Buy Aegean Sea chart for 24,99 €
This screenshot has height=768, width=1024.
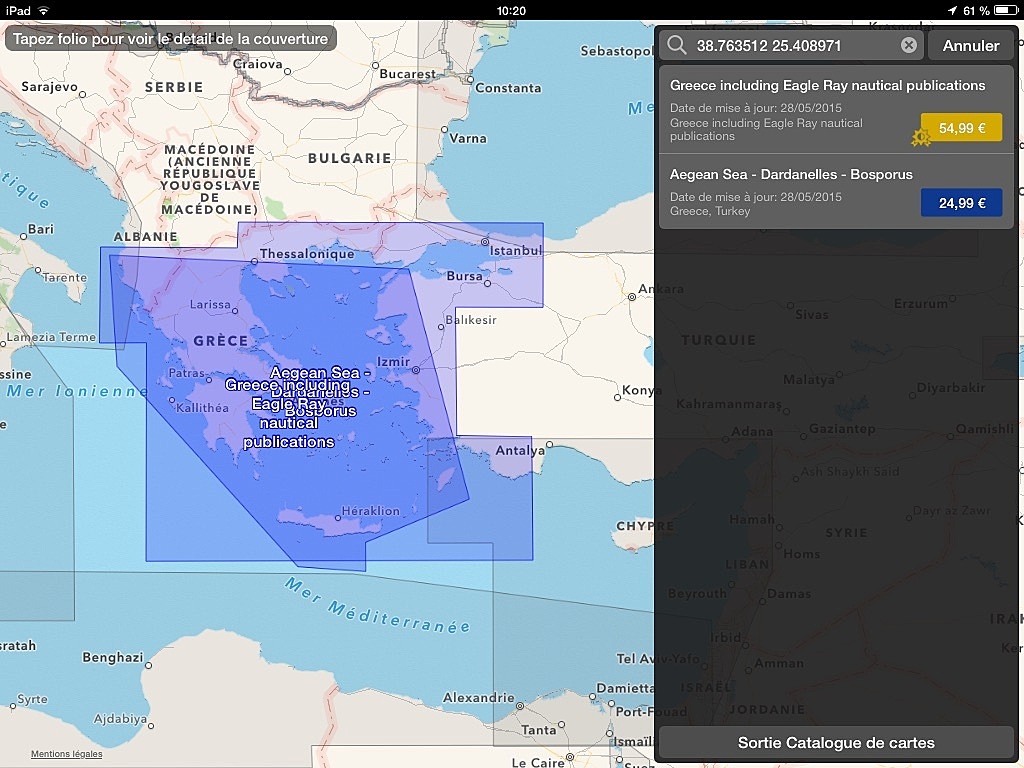pyautogui.click(x=961, y=203)
